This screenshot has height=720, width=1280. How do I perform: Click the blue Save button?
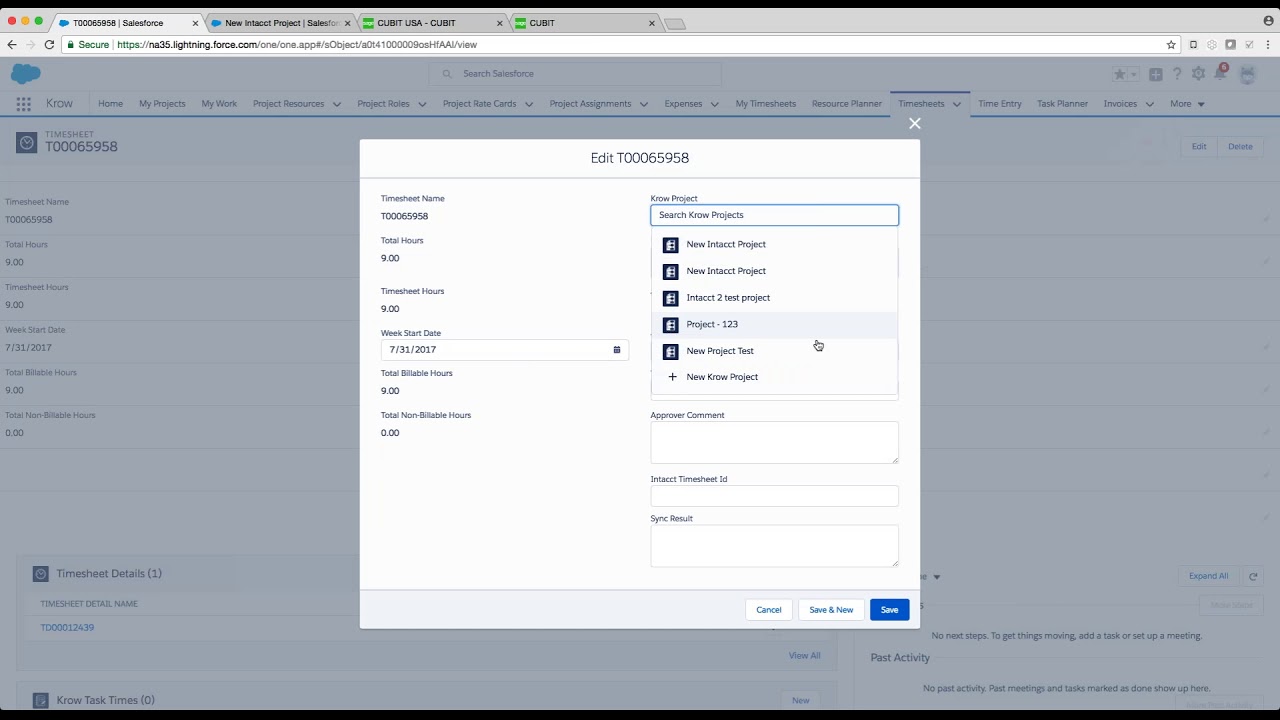pyautogui.click(x=889, y=610)
